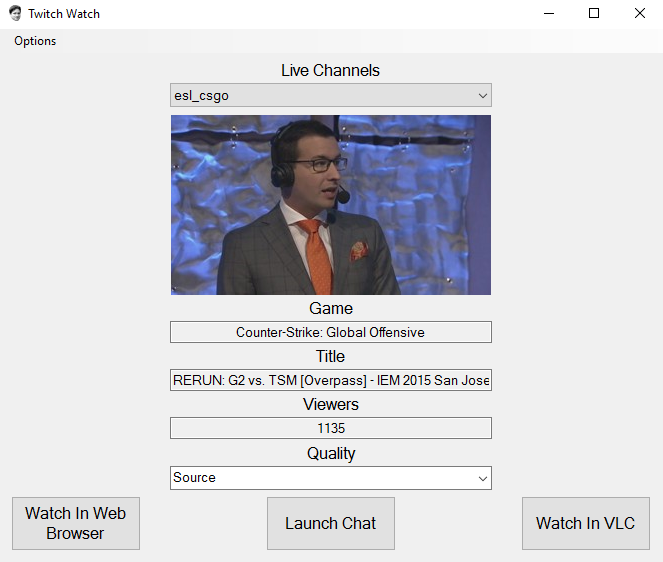Click the Watch In VLC button
Image resolution: width=663 pixels, height=562 pixels.
coord(586,523)
